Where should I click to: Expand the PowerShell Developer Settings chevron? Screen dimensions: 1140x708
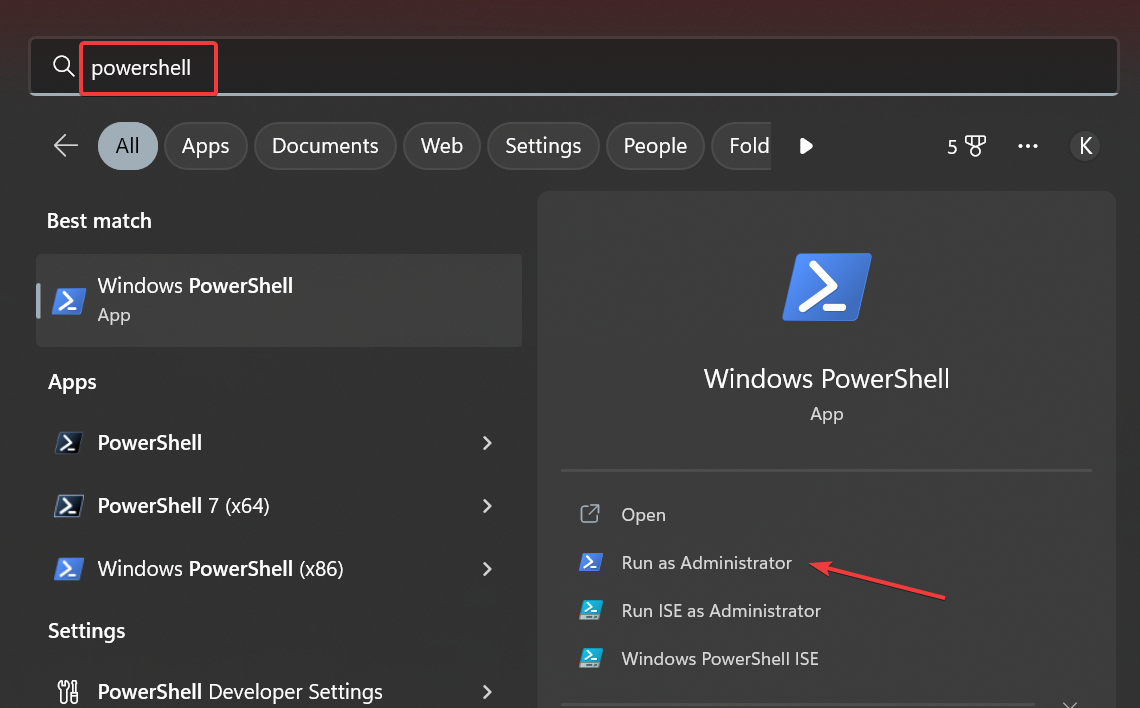(x=487, y=692)
